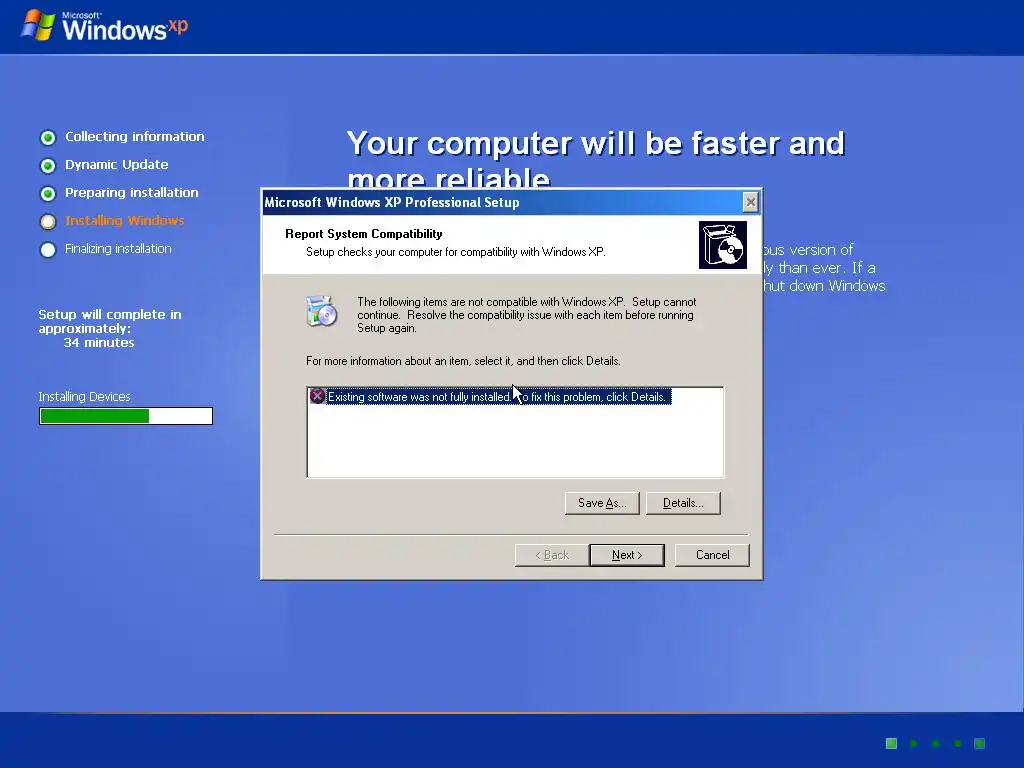
Task: Click the 'Collecting information' step label
Action: coord(135,136)
